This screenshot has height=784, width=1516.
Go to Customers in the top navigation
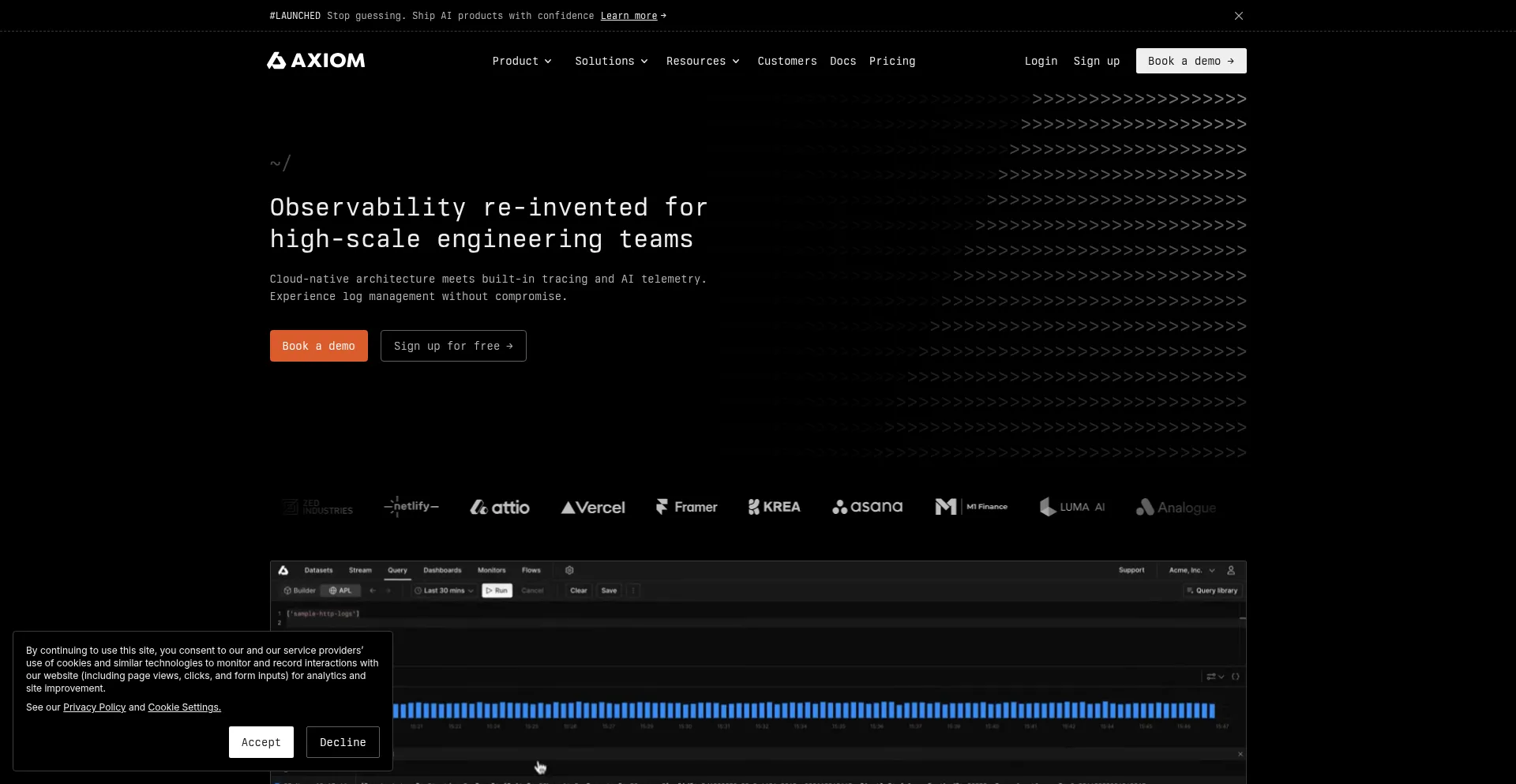787,61
